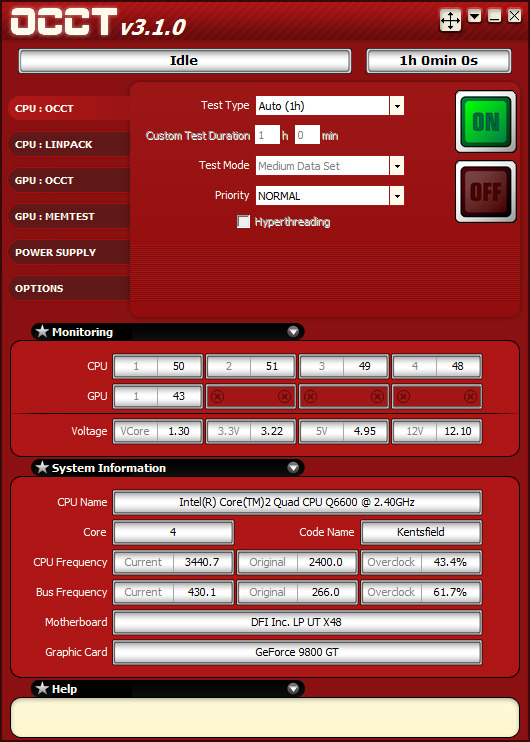Click the Core count value 4

[x=173, y=532]
